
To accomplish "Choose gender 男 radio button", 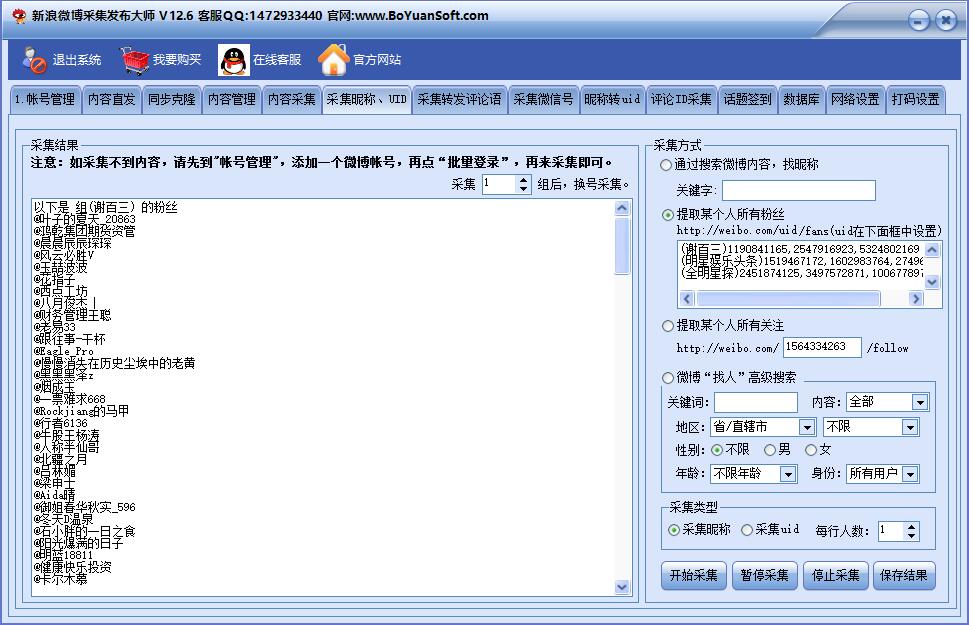I will coord(770,450).
